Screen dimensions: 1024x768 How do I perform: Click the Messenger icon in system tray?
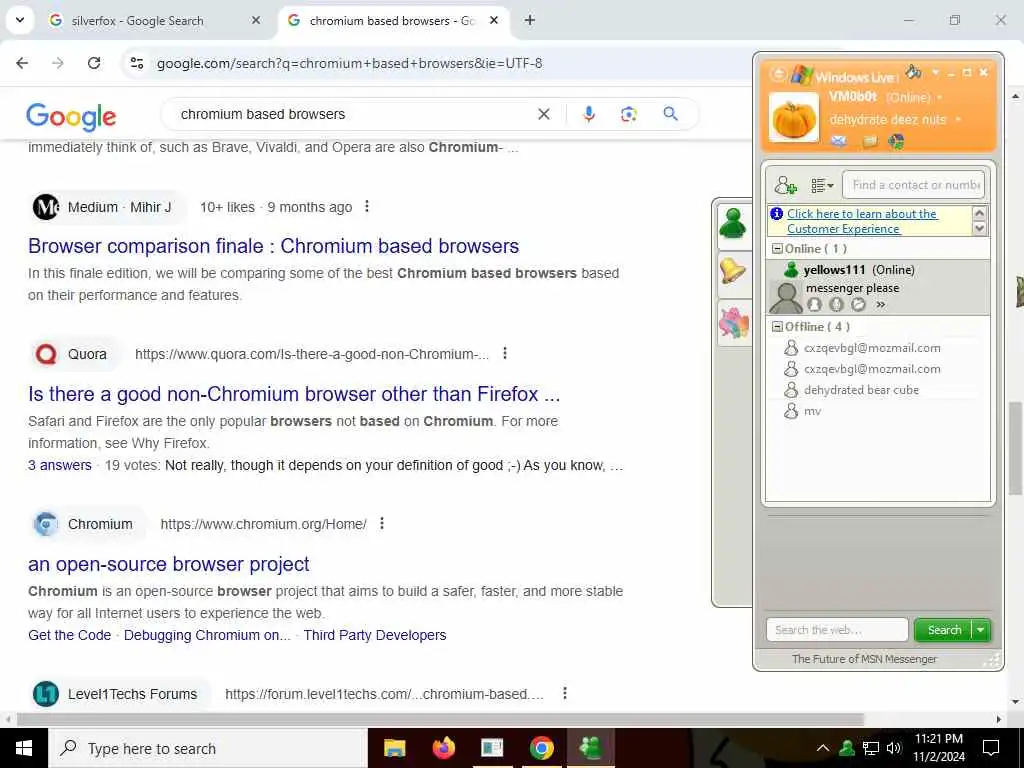[x=847, y=748]
